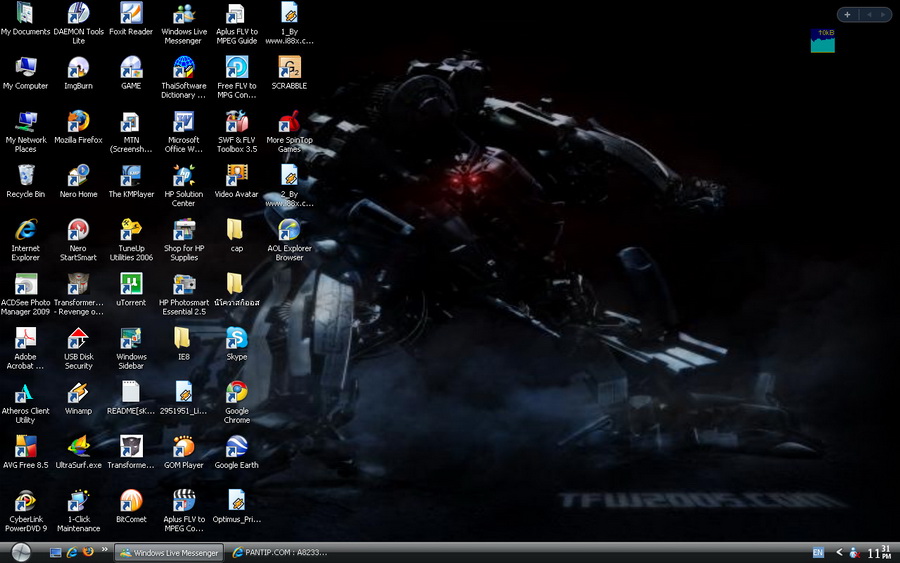Select the Adobe Acrobat shortcut
This screenshot has height=563, width=900.
25,337
